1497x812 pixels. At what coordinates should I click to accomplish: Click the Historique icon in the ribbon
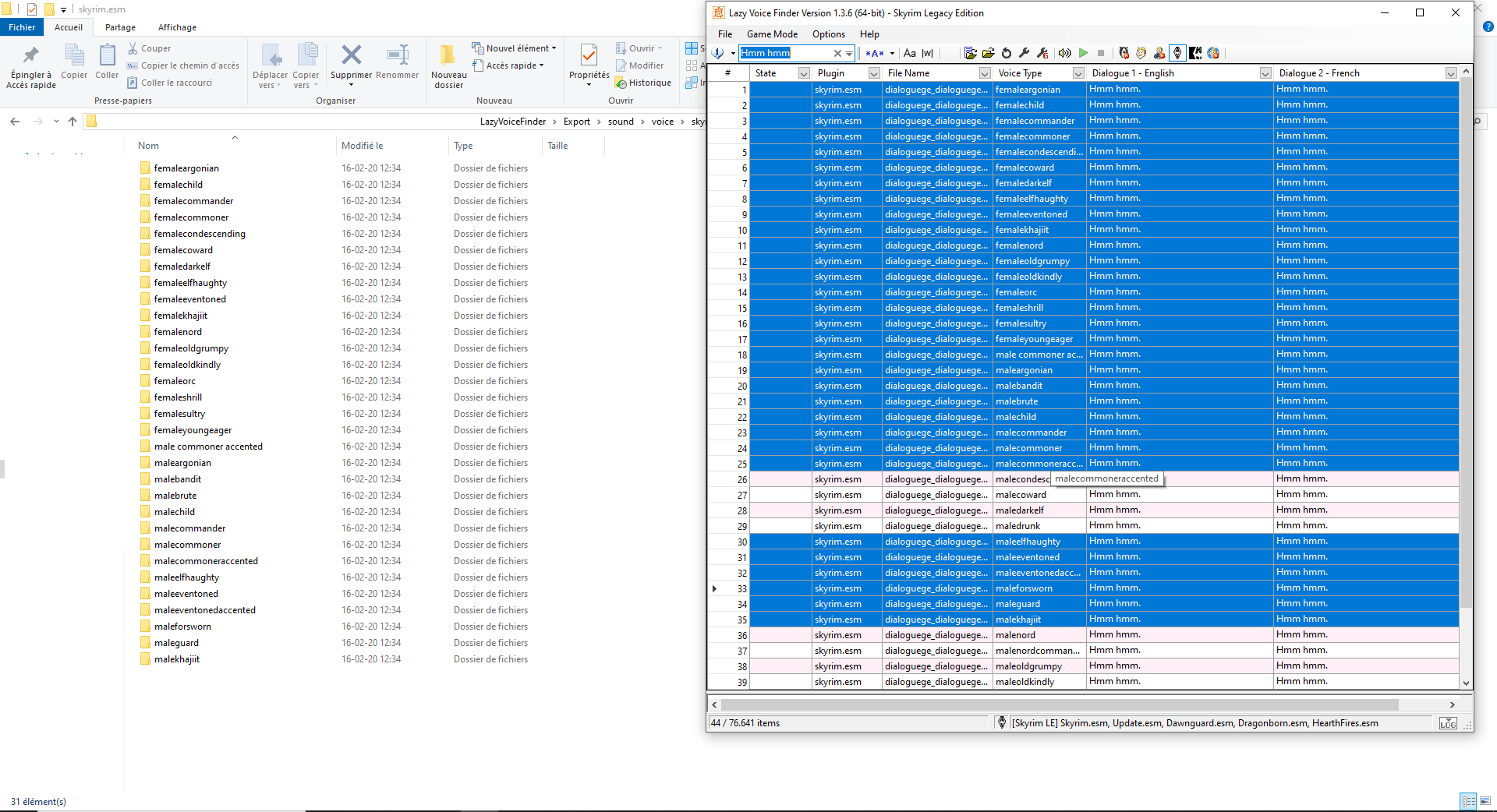coord(621,83)
